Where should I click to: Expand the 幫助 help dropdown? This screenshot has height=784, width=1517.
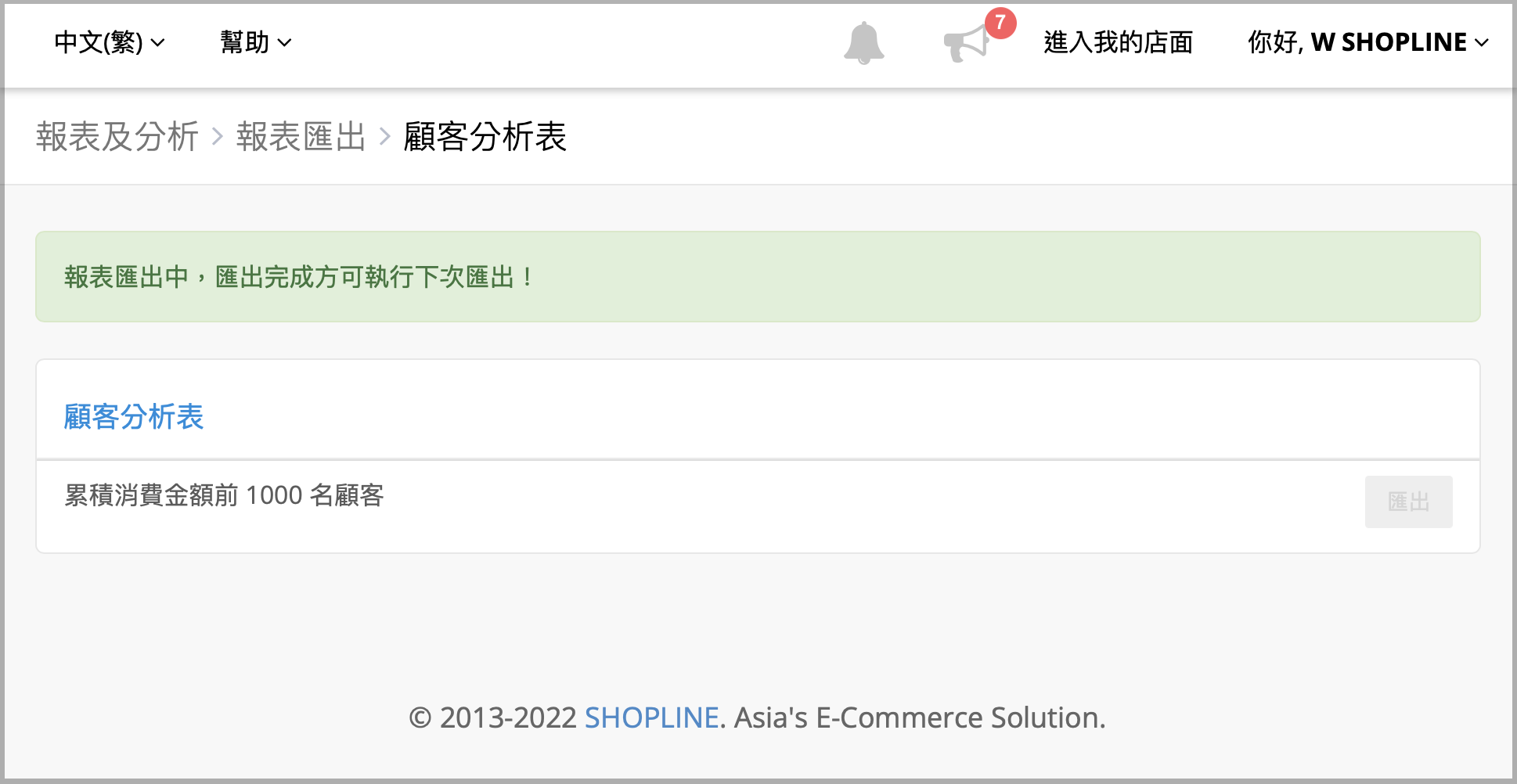[256, 42]
